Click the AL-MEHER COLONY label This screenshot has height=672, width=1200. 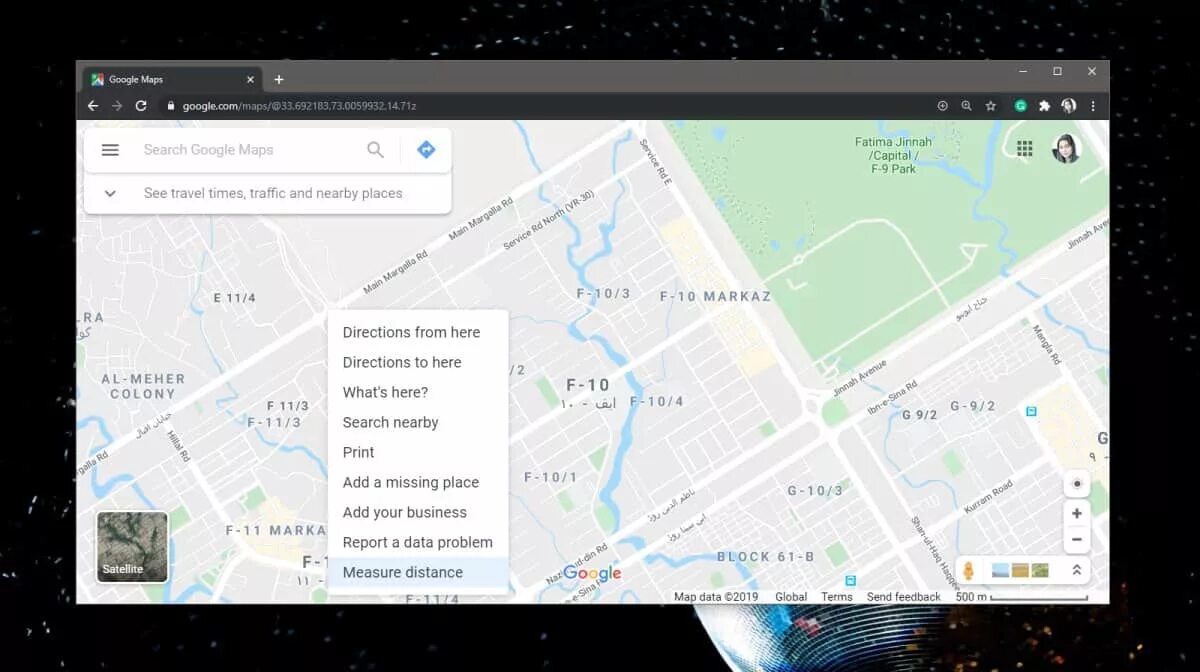point(143,386)
